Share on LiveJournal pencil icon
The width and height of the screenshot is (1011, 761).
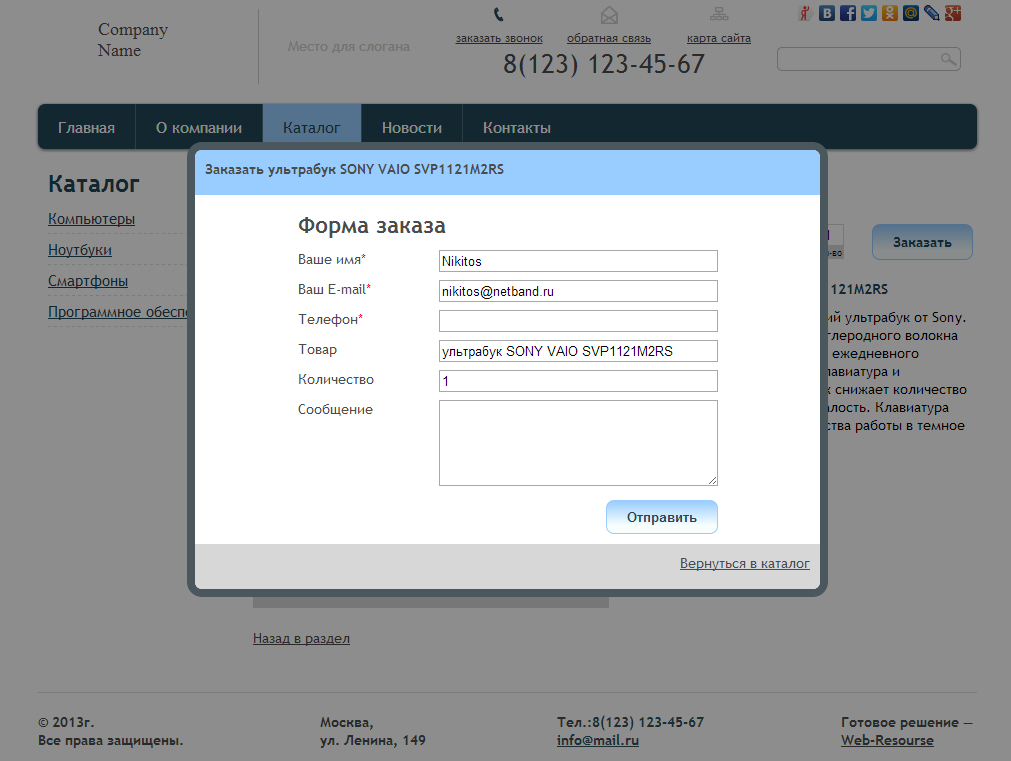coord(932,14)
